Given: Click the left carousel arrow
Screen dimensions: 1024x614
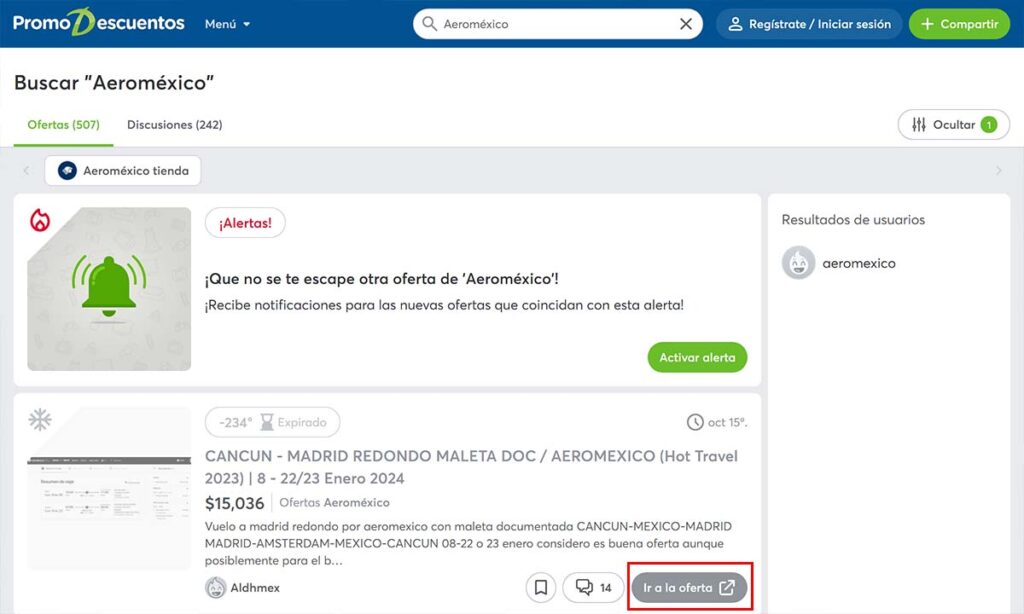Looking at the screenshot, I should click(26, 170).
